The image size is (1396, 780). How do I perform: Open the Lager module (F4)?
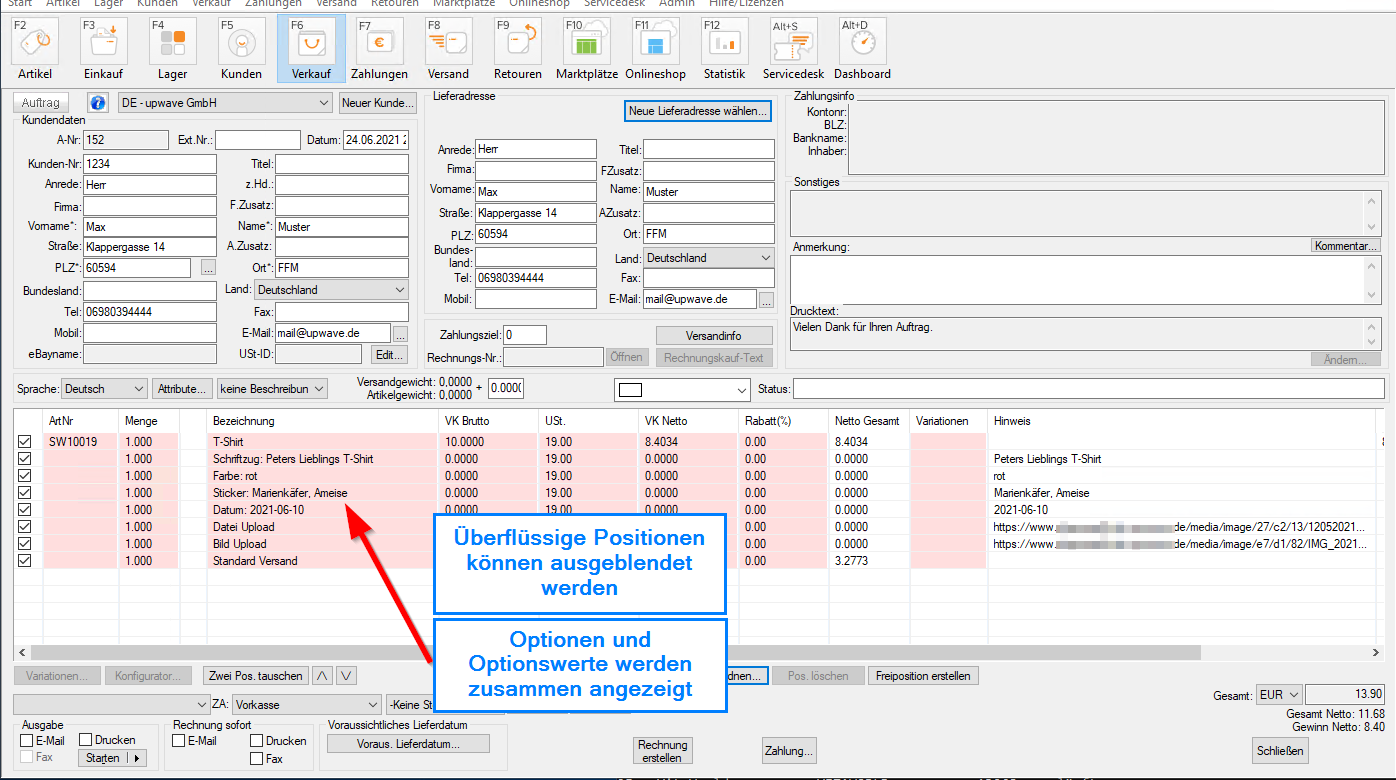[x=172, y=50]
